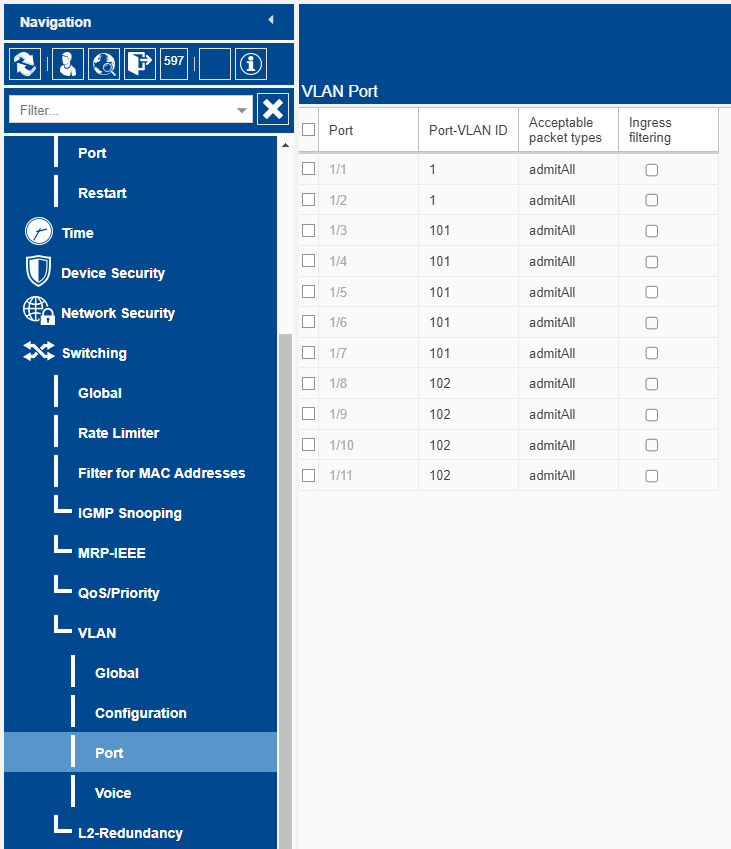731x849 pixels.
Task: Sort by Ingress filtering header
Action: pyautogui.click(x=668, y=130)
